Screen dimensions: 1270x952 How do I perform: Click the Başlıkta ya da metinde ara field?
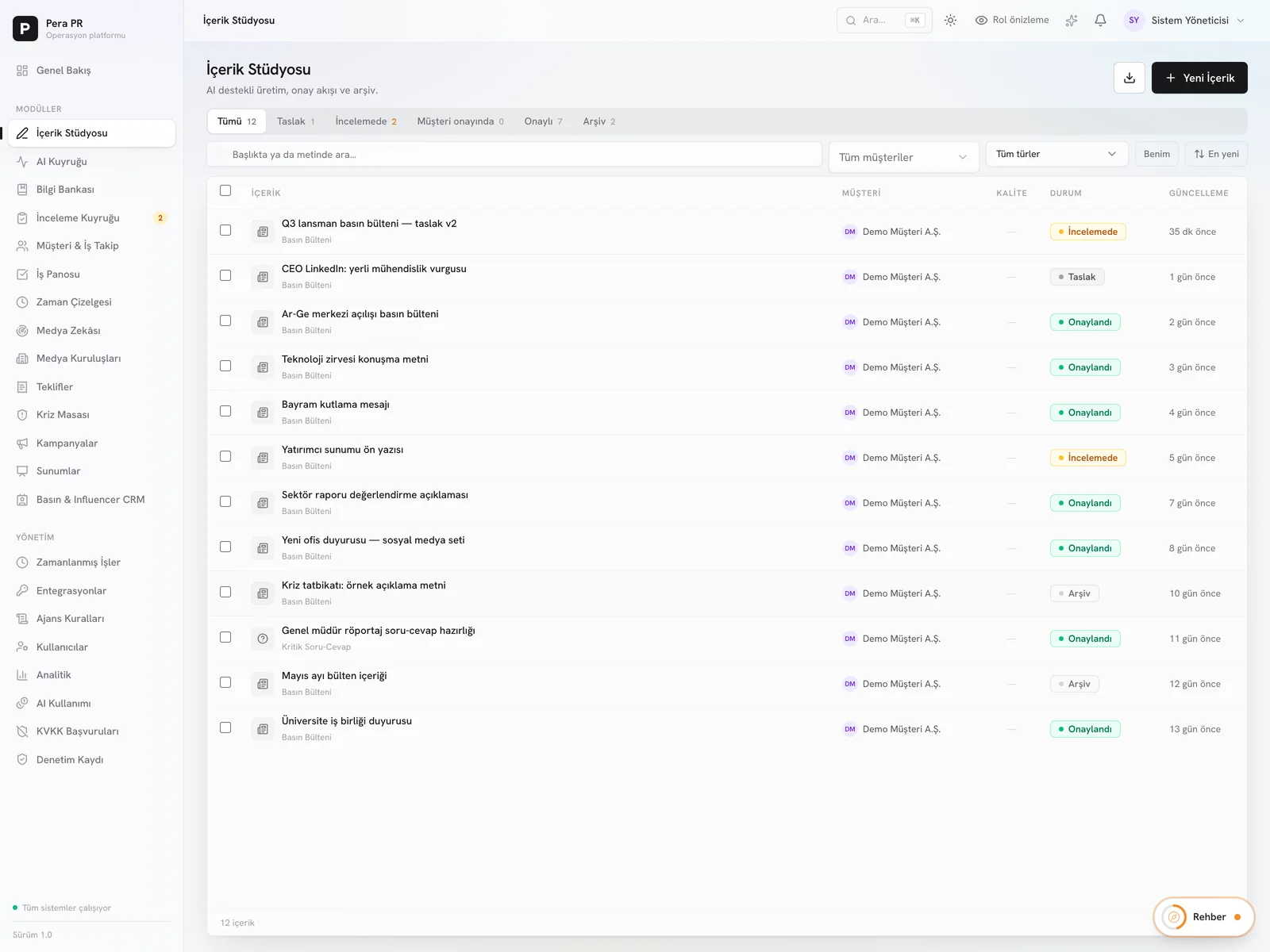tap(514, 155)
